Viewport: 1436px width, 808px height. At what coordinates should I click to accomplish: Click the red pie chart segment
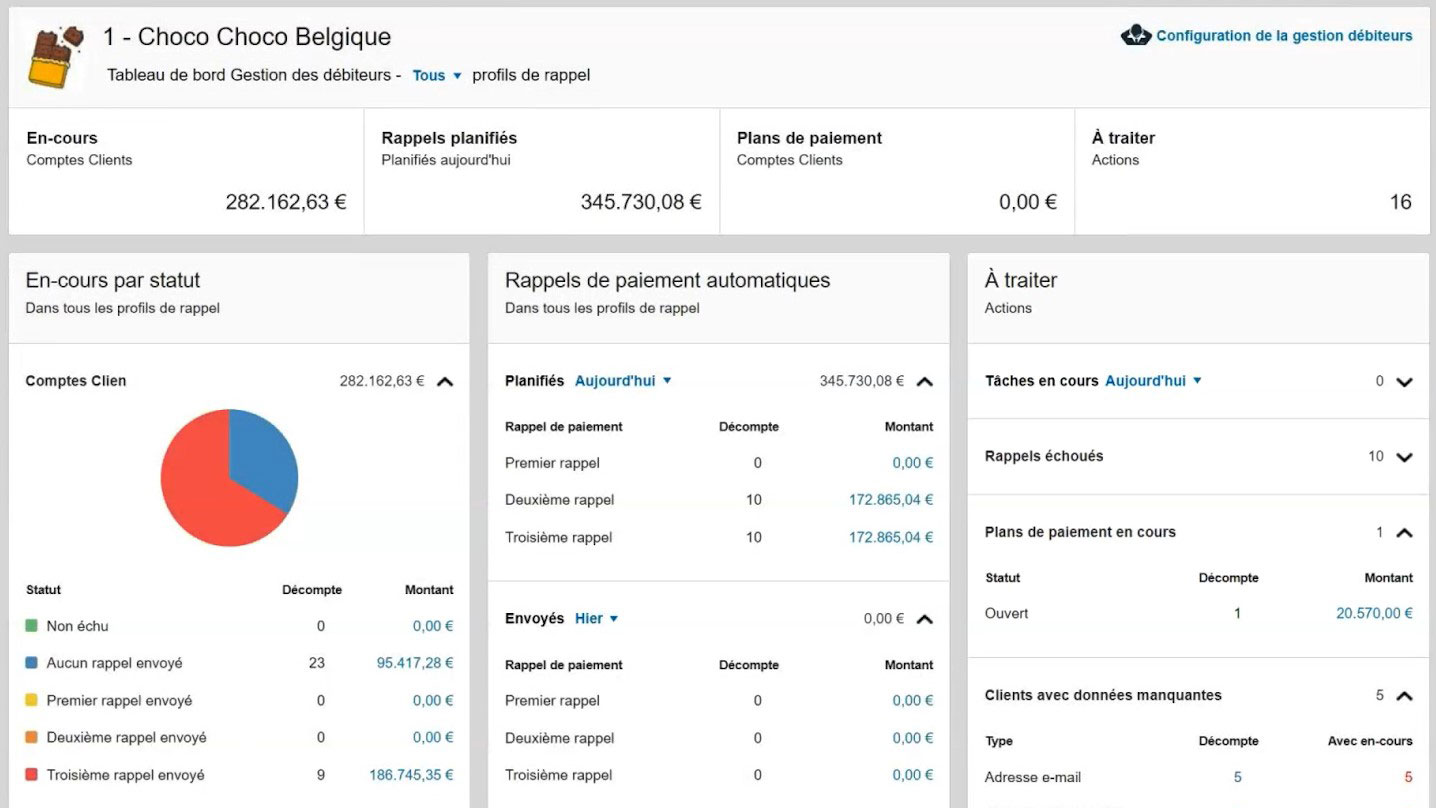pos(205,490)
